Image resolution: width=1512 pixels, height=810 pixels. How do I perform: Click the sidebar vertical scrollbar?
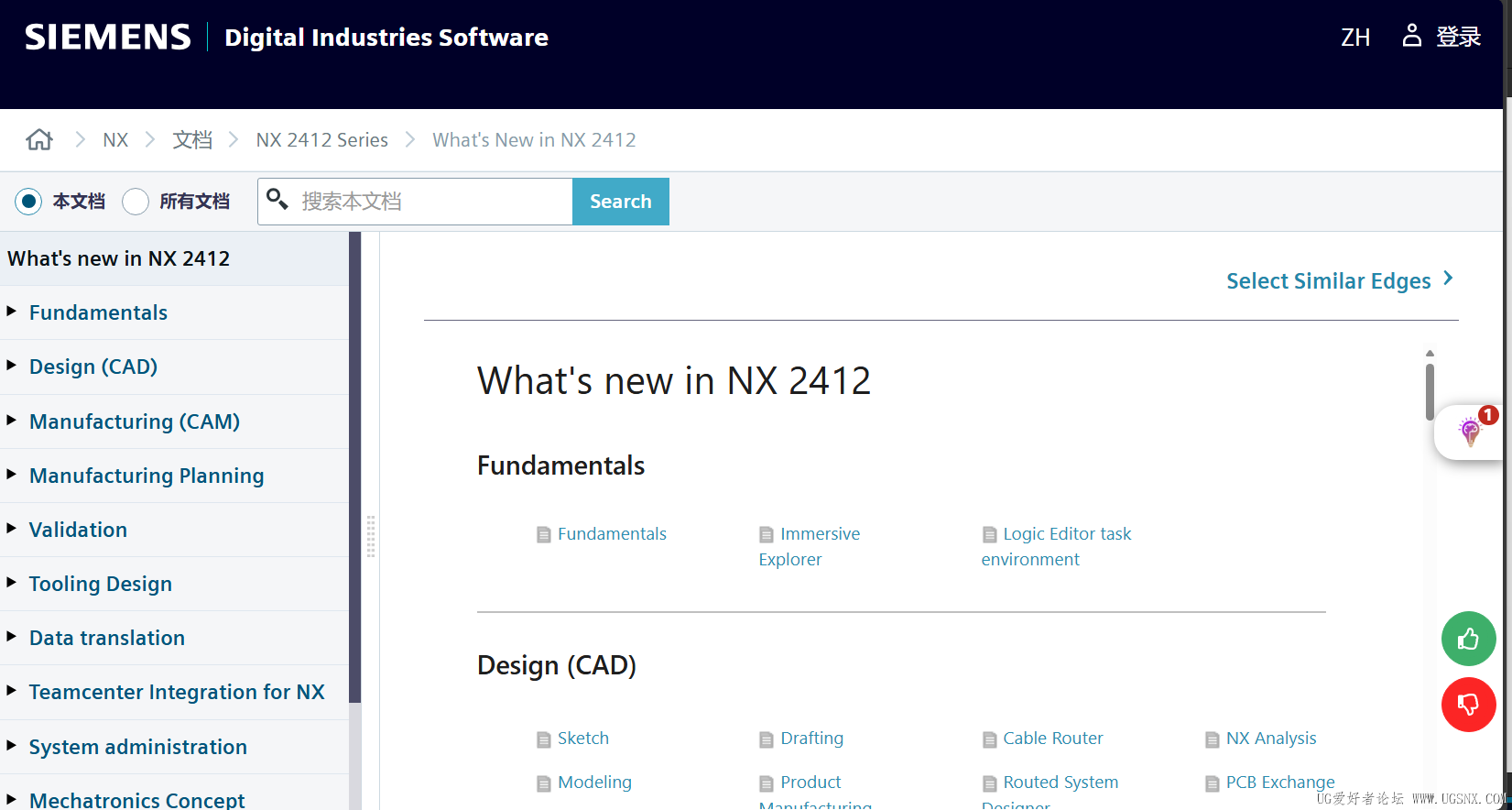click(355, 467)
